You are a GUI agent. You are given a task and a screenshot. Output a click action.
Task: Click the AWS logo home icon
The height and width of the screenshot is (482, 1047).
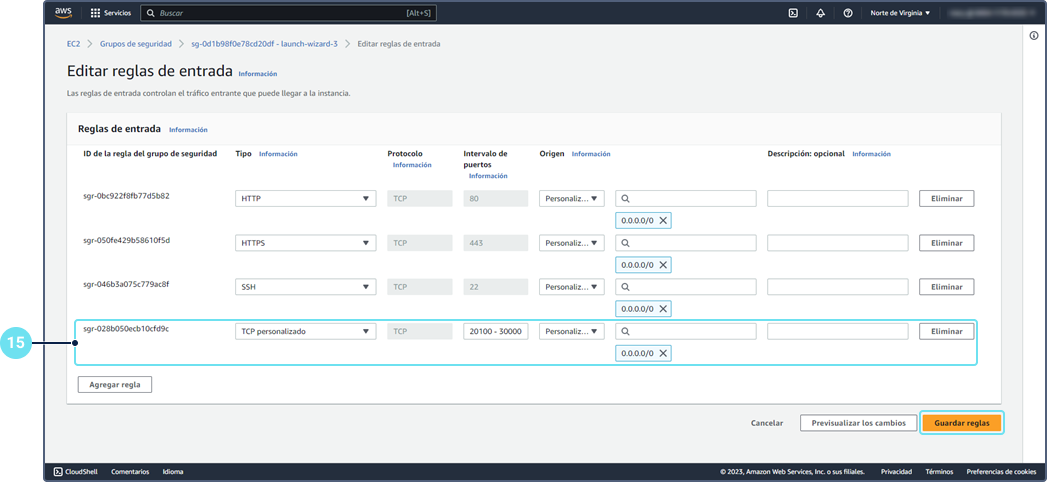pyautogui.click(x=64, y=13)
